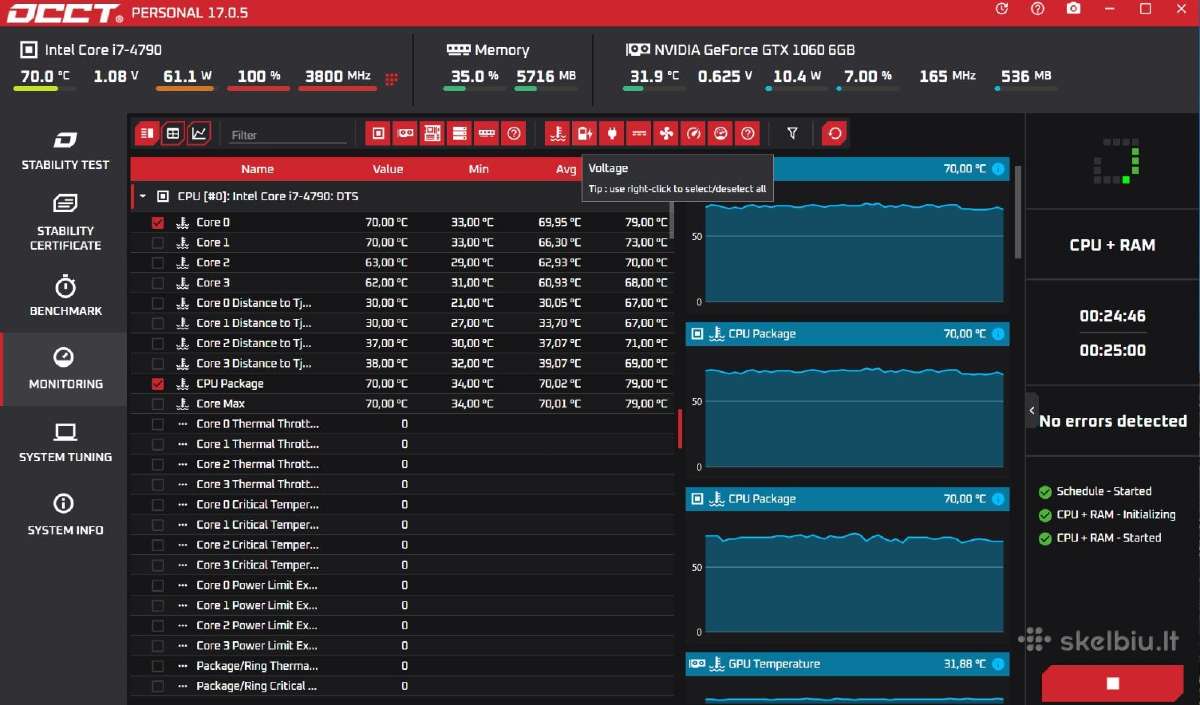Click the NVIDIA GeForce GTX 1060 6GB header
The height and width of the screenshot is (705, 1200).
(x=754, y=50)
